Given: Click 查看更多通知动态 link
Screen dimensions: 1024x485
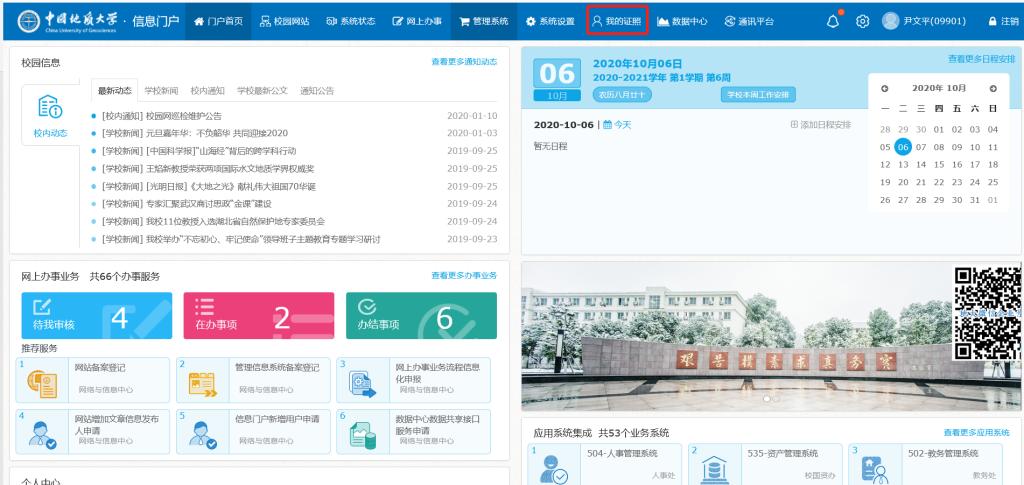Looking at the screenshot, I should point(463,62).
